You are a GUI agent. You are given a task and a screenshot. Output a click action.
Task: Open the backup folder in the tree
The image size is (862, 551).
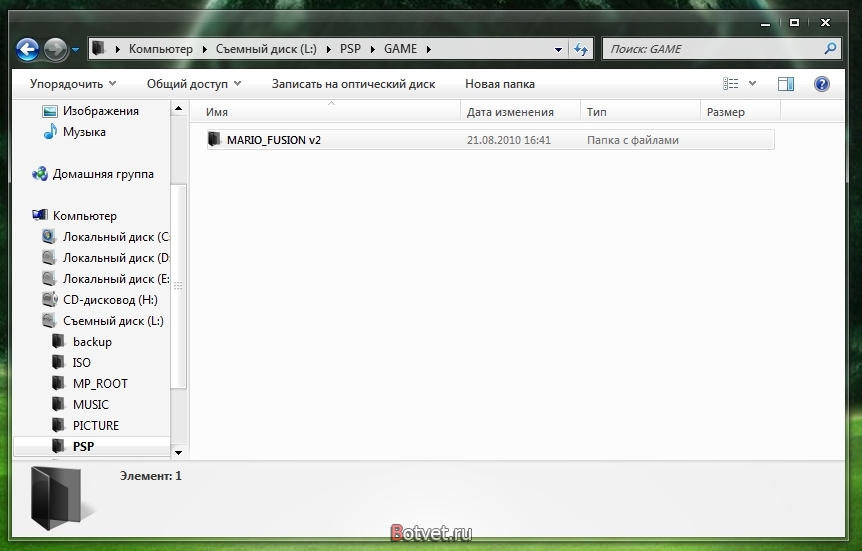point(92,341)
